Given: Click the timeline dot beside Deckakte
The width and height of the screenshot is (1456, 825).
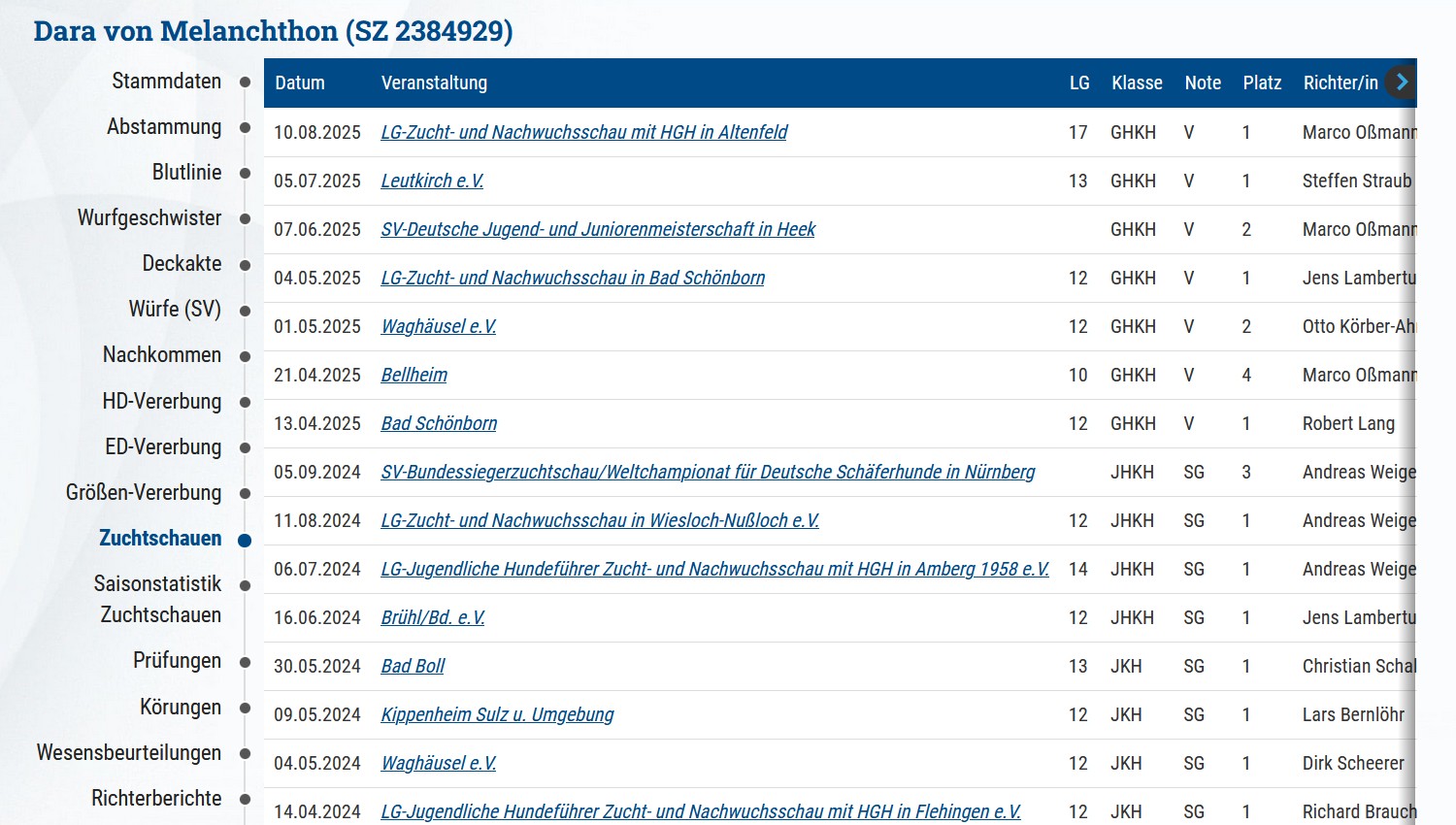Looking at the screenshot, I should pos(245,265).
